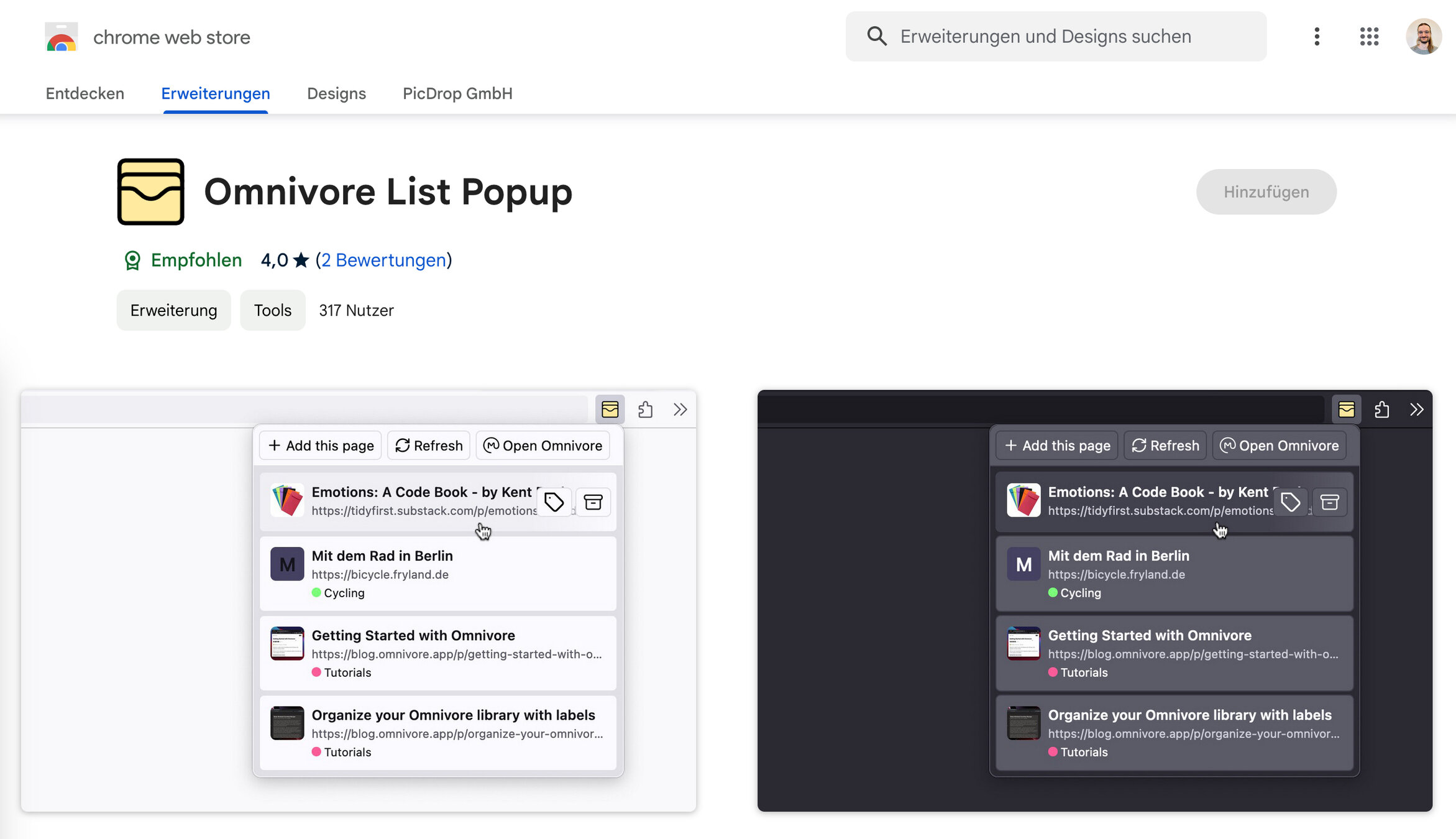Click the Omnivore List Popup extension icon
The width and height of the screenshot is (1456, 839).
coord(151,191)
